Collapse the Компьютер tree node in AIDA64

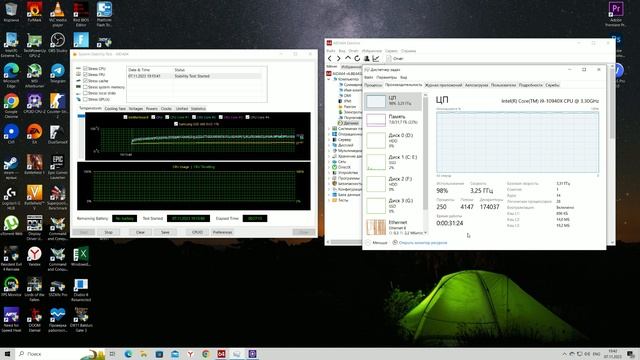tap(329, 79)
